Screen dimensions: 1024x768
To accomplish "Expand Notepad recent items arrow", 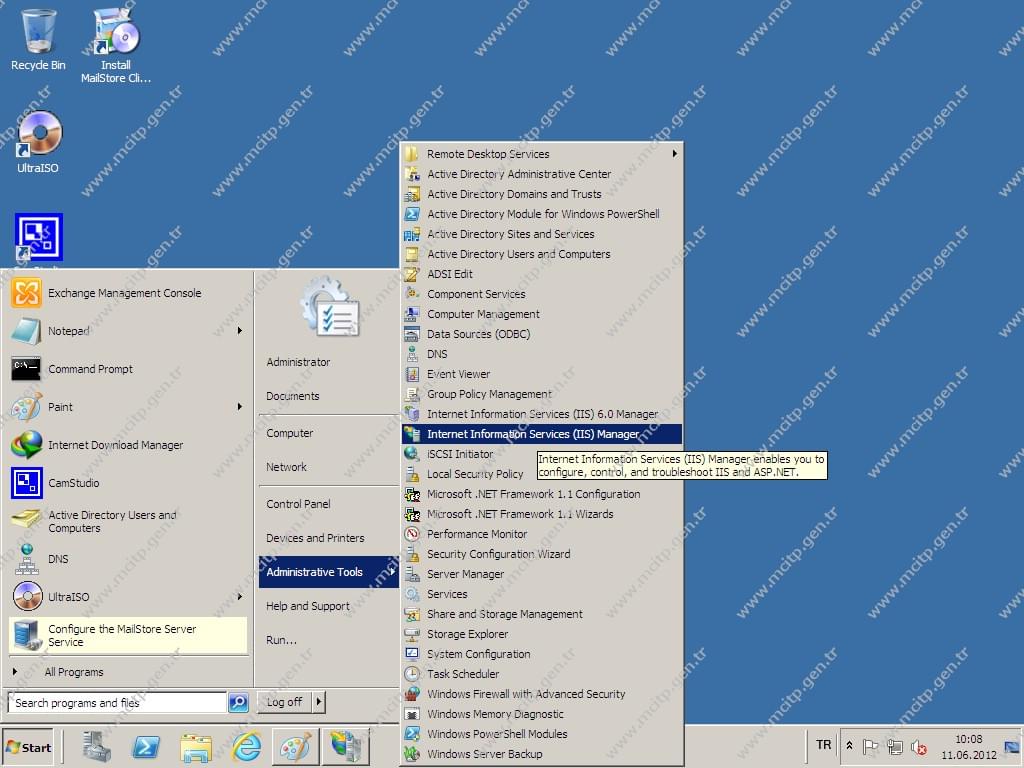I will point(240,331).
